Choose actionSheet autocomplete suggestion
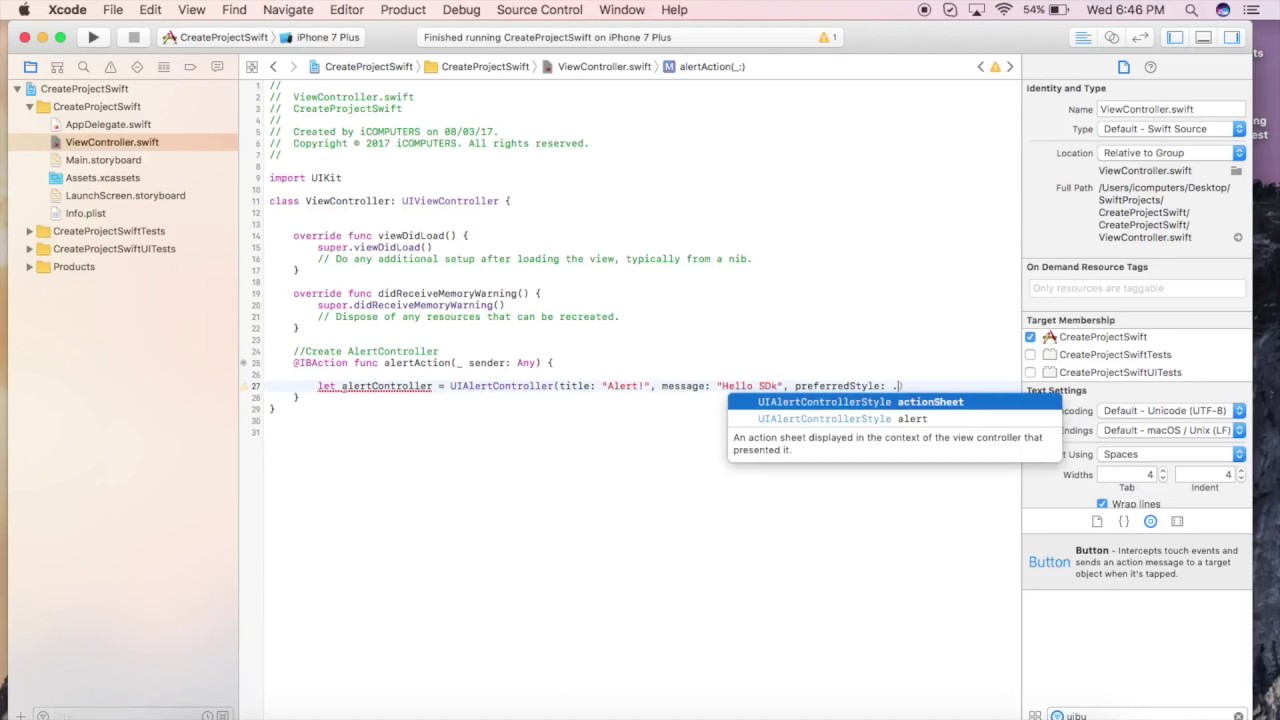Image resolution: width=1280 pixels, height=720 pixels. pos(894,402)
